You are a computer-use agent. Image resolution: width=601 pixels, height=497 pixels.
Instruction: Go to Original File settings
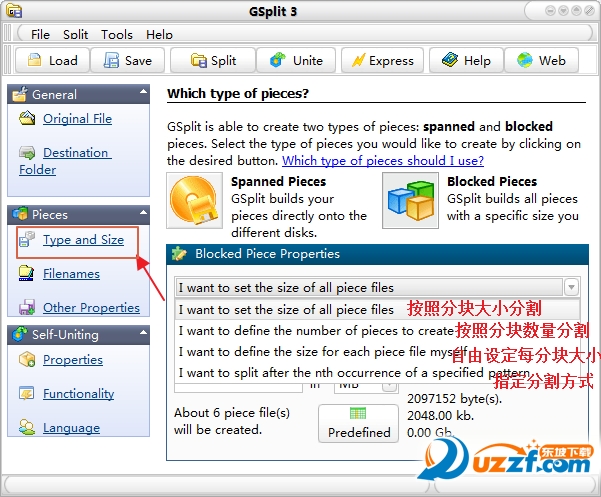(x=77, y=119)
